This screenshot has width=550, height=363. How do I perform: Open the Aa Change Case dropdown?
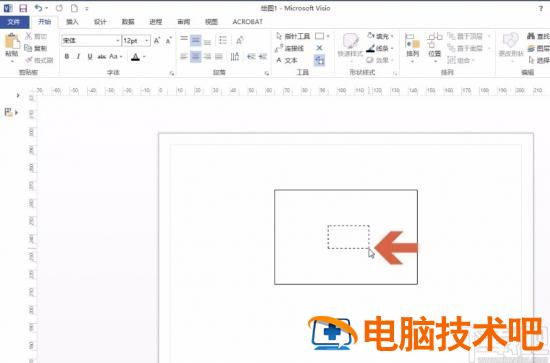point(116,56)
